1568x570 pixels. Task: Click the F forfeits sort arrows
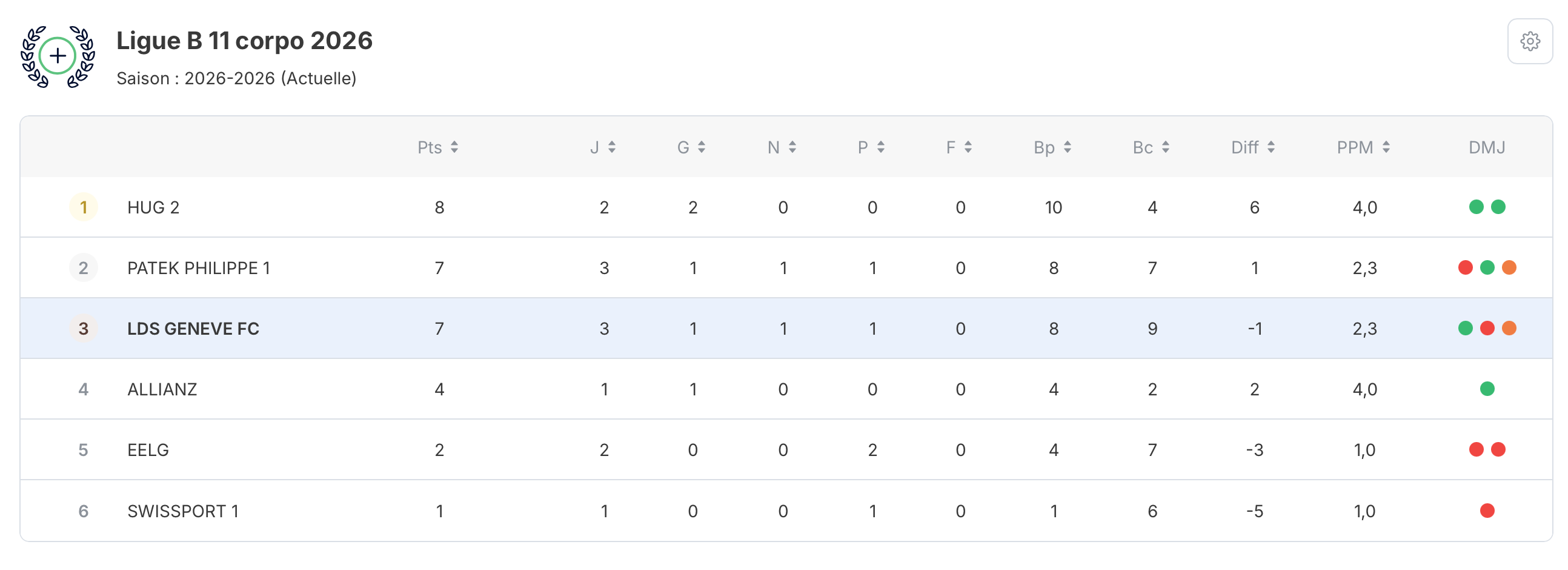coord(968,147)
